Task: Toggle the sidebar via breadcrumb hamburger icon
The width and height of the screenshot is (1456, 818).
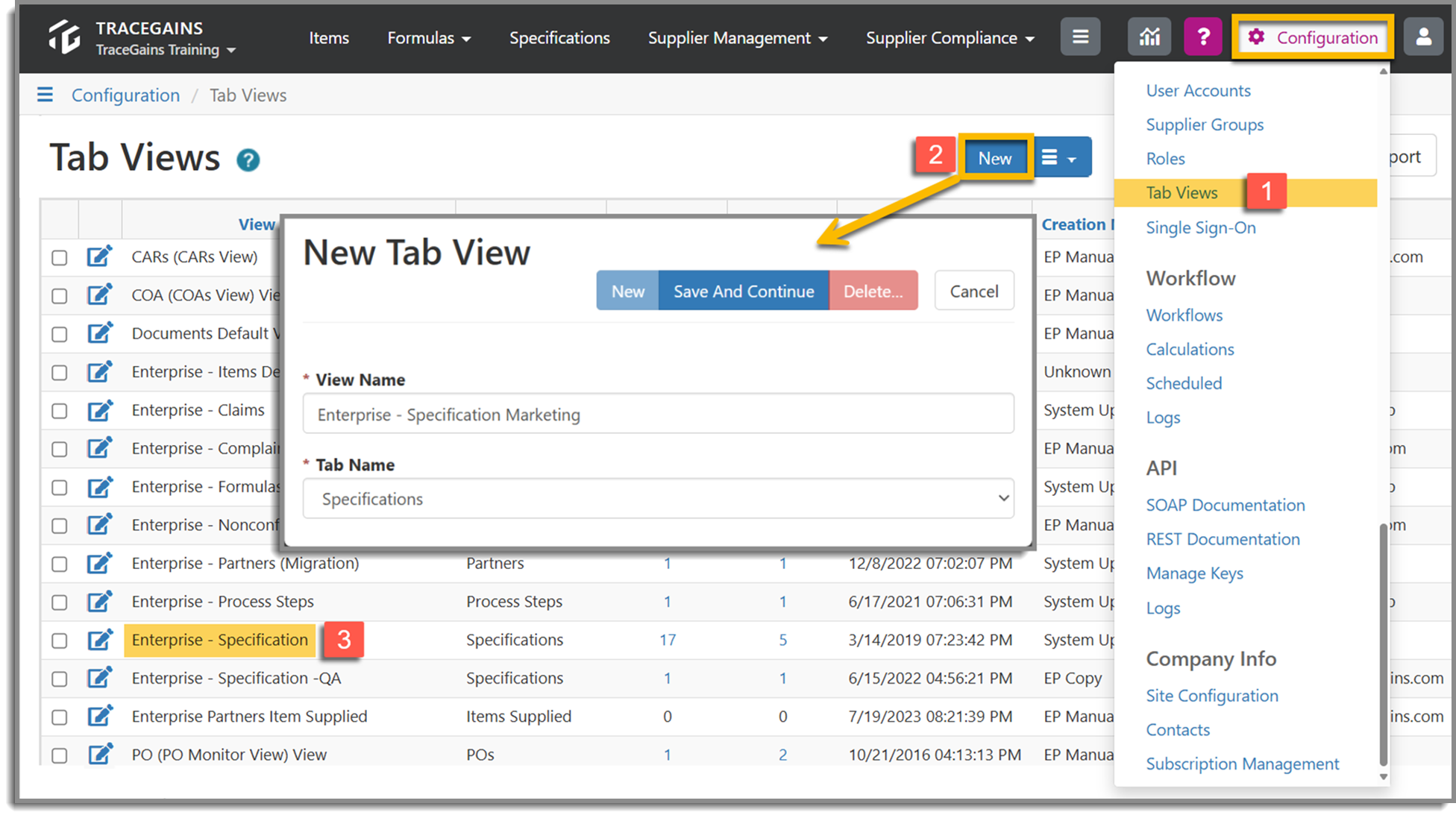Action: 45,95
